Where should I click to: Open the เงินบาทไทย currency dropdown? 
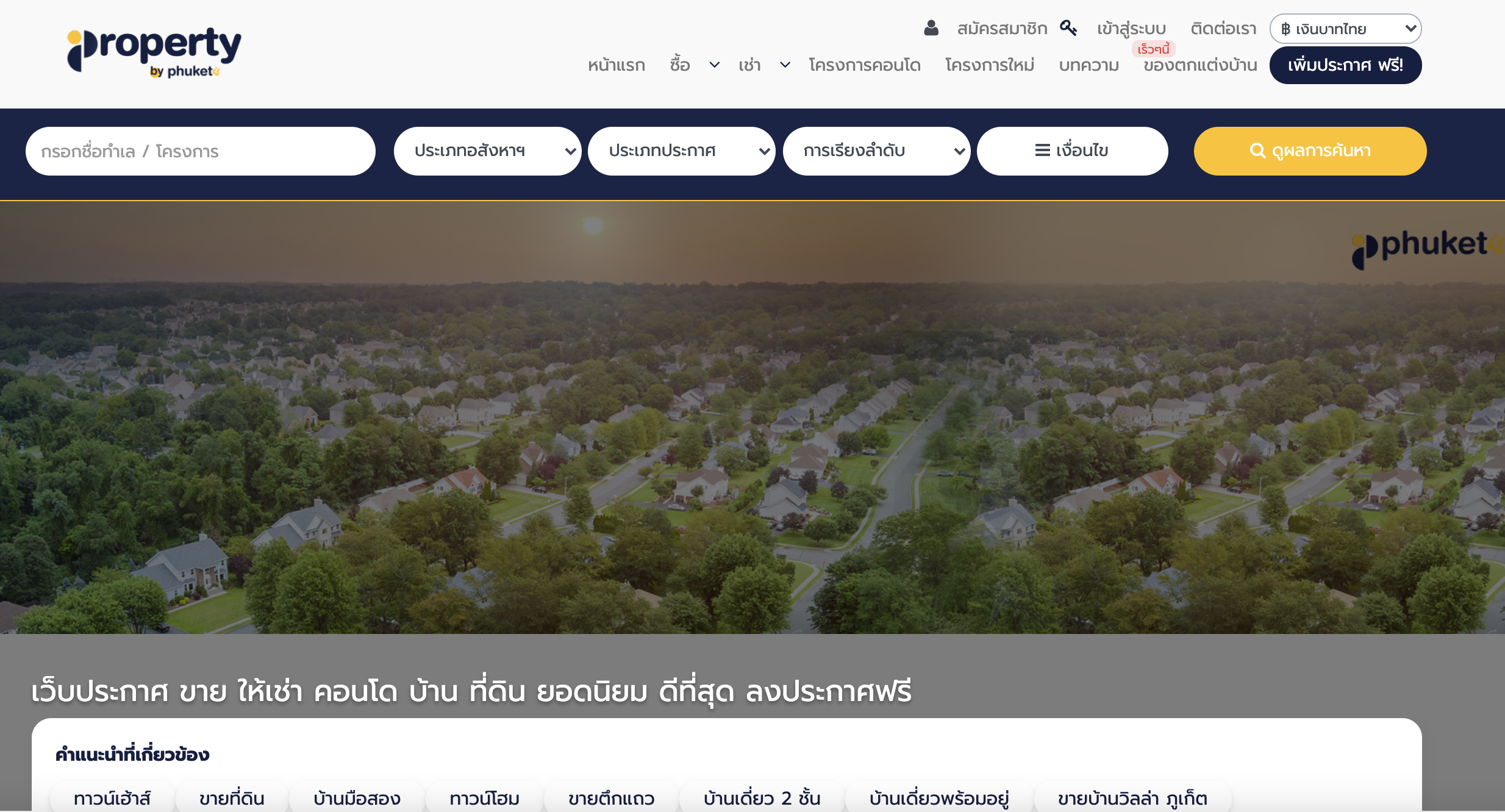pyautogui.click(x=1345, y=29)
